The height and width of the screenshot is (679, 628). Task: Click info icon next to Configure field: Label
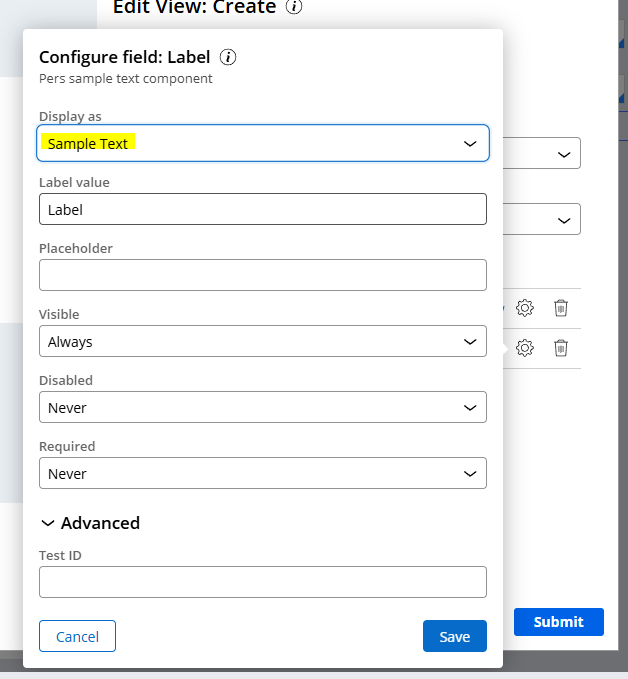(x=228, y=57)
